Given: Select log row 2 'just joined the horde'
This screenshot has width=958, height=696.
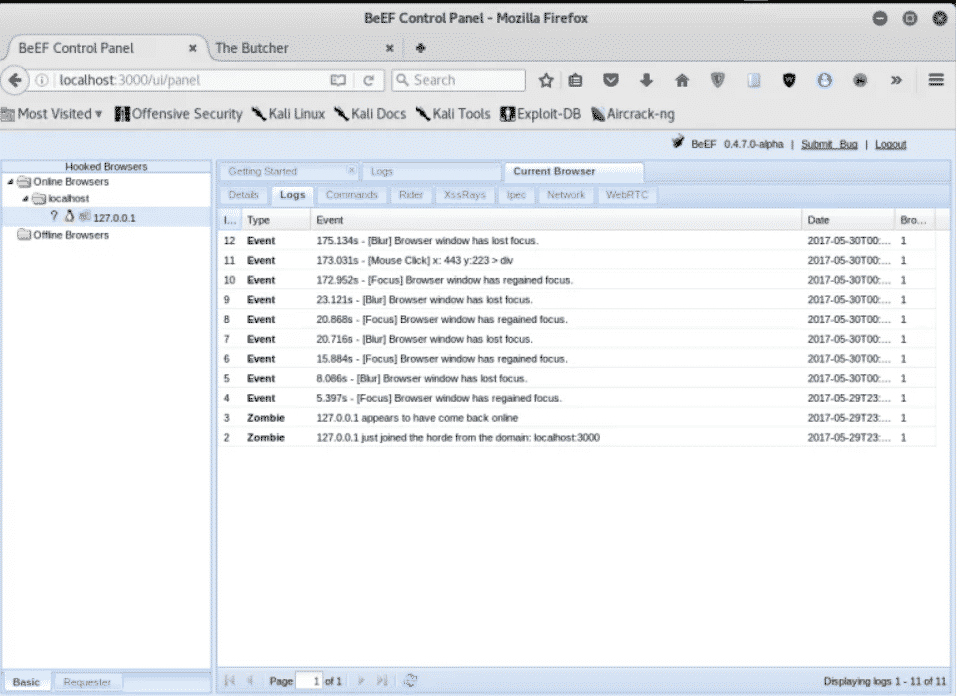Looking at the screenshot, I should [577, 438].
